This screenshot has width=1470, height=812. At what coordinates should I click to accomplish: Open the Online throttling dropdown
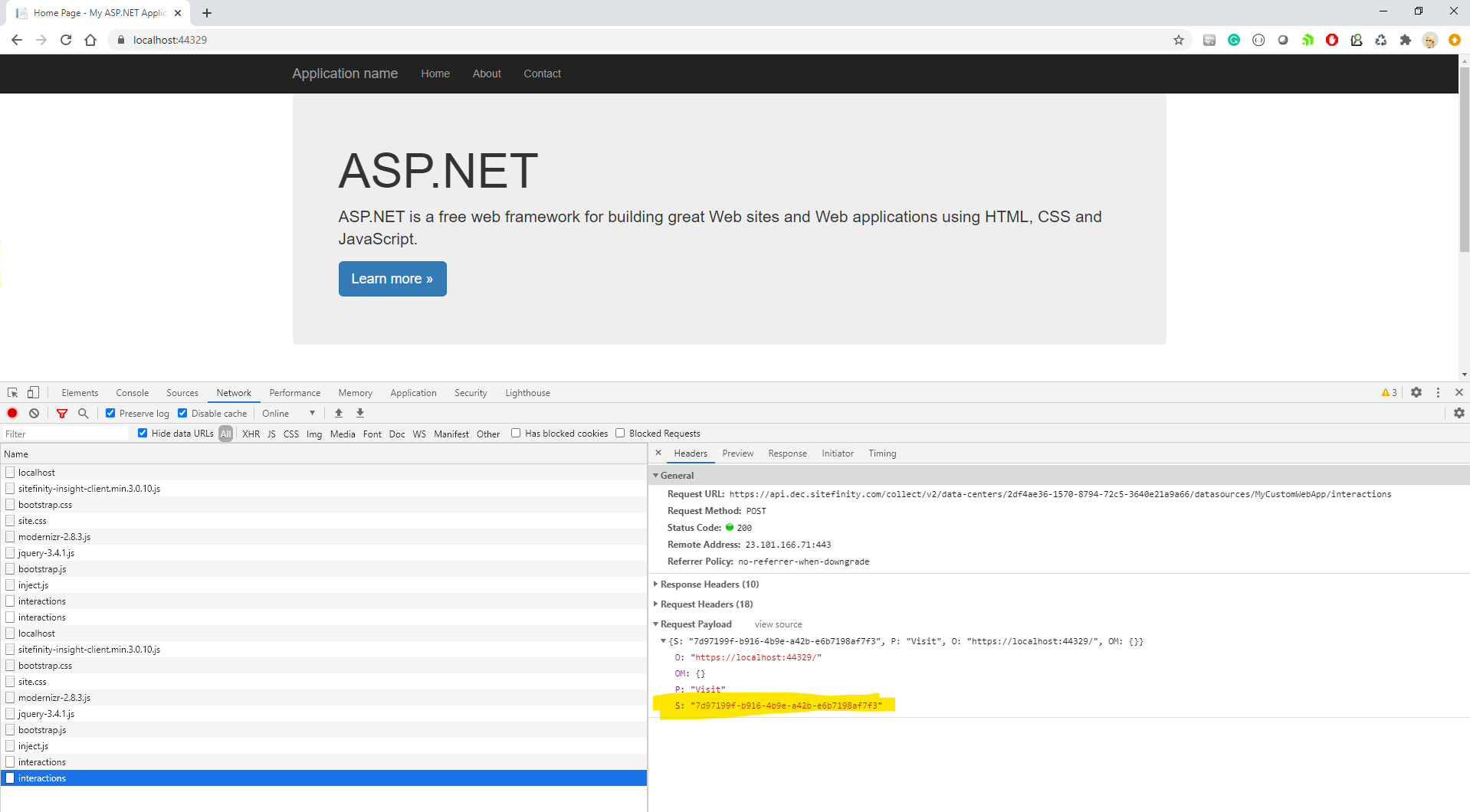[x=288, y=413]
